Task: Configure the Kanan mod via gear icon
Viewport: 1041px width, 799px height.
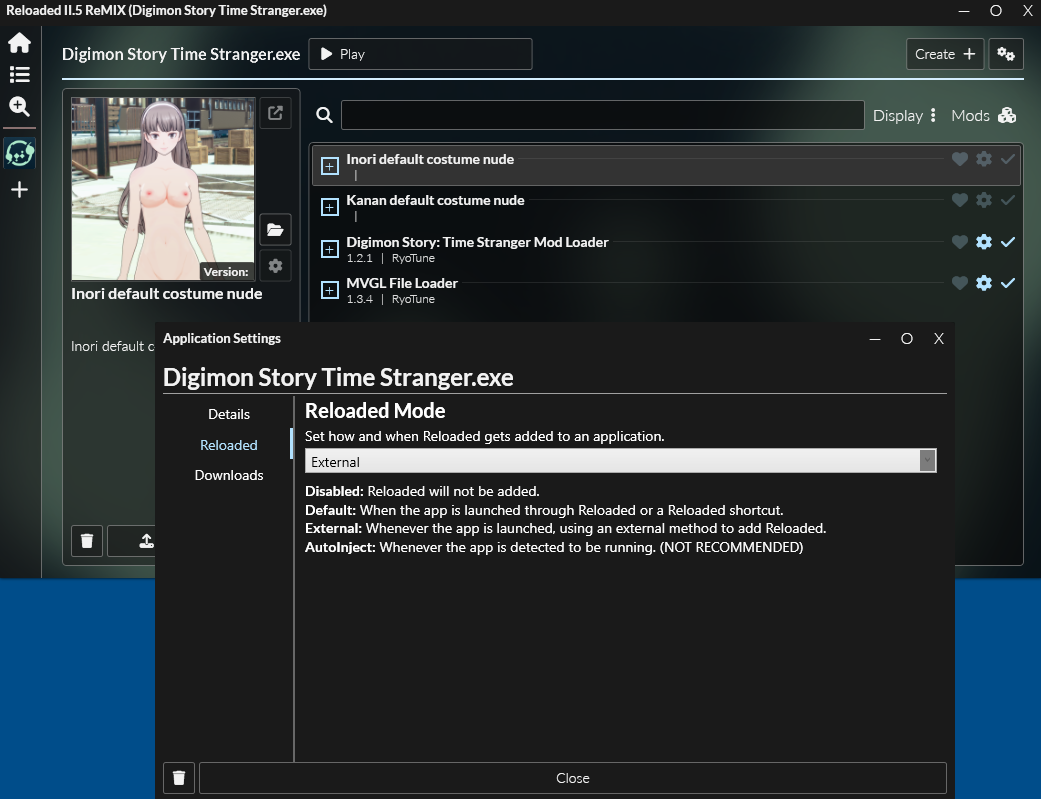Action: [984, 200]
